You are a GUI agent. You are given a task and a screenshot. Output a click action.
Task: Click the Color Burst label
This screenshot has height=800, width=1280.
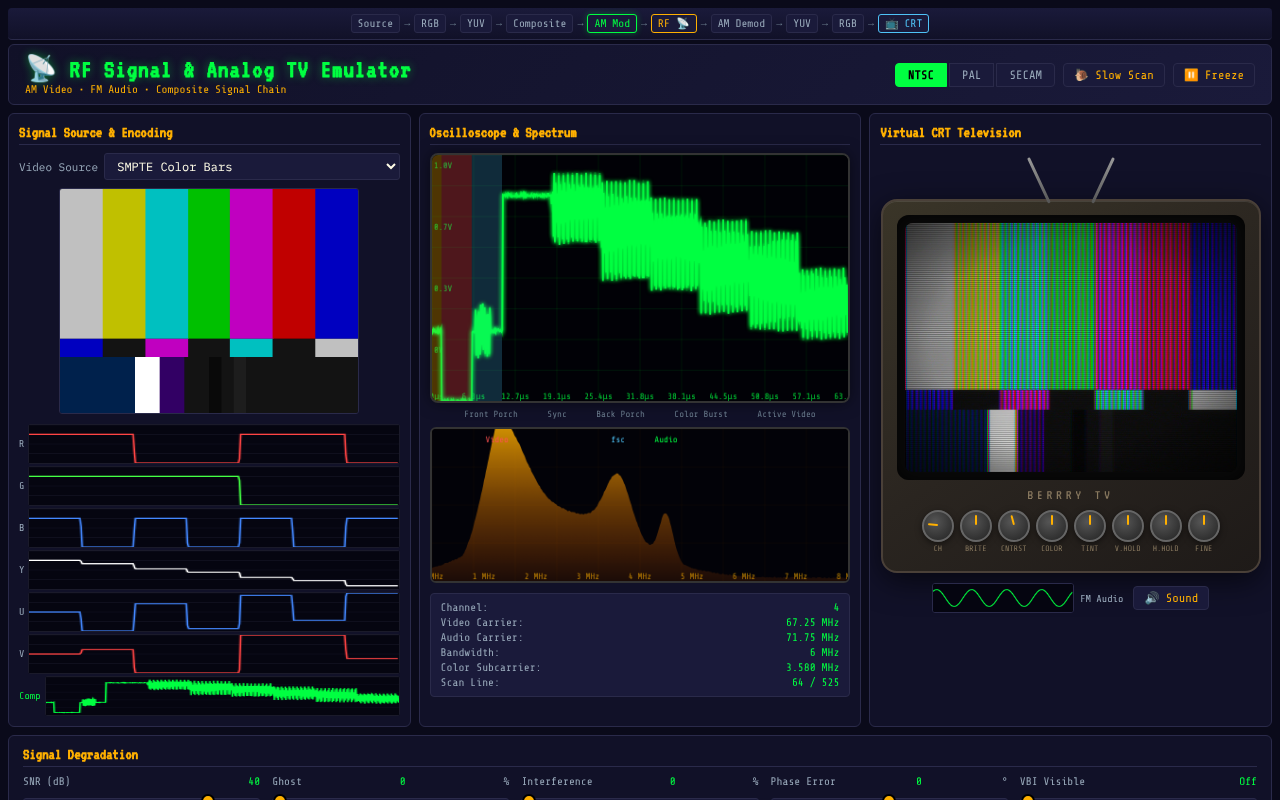click(701, 414)
